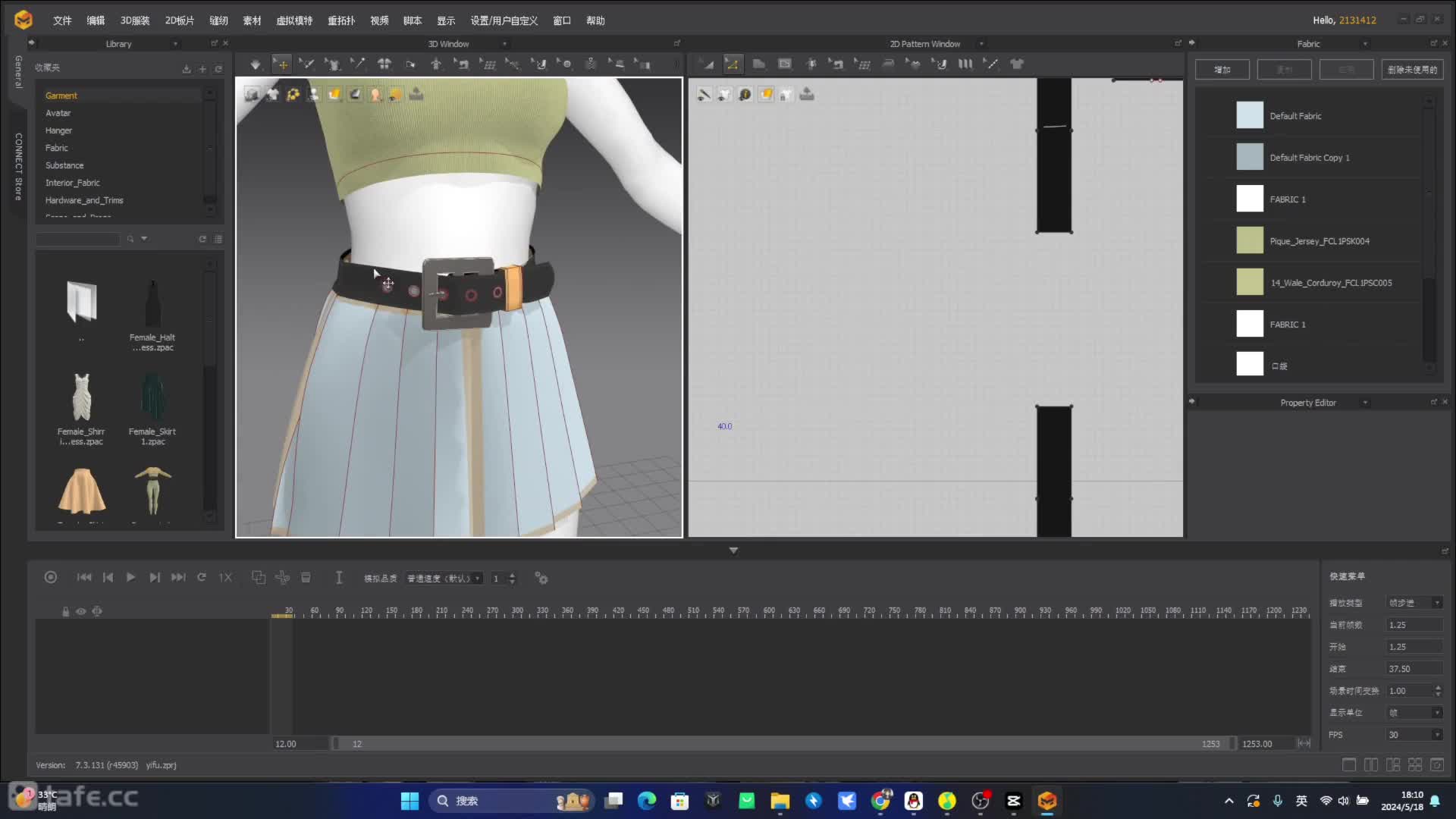The image size is (1456, 819).
Task: Toggle animation loop playback
Action: [x=202, y=578]
